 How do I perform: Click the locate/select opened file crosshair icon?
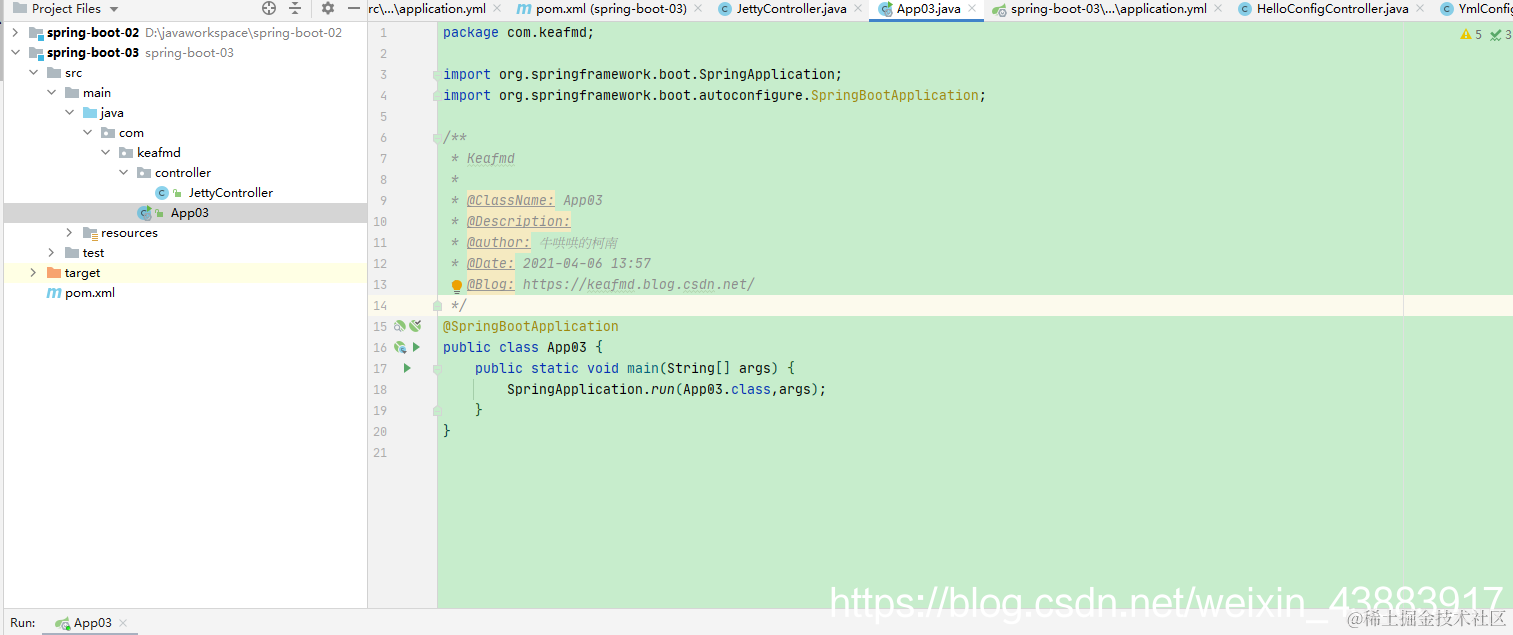click(269, 8)
